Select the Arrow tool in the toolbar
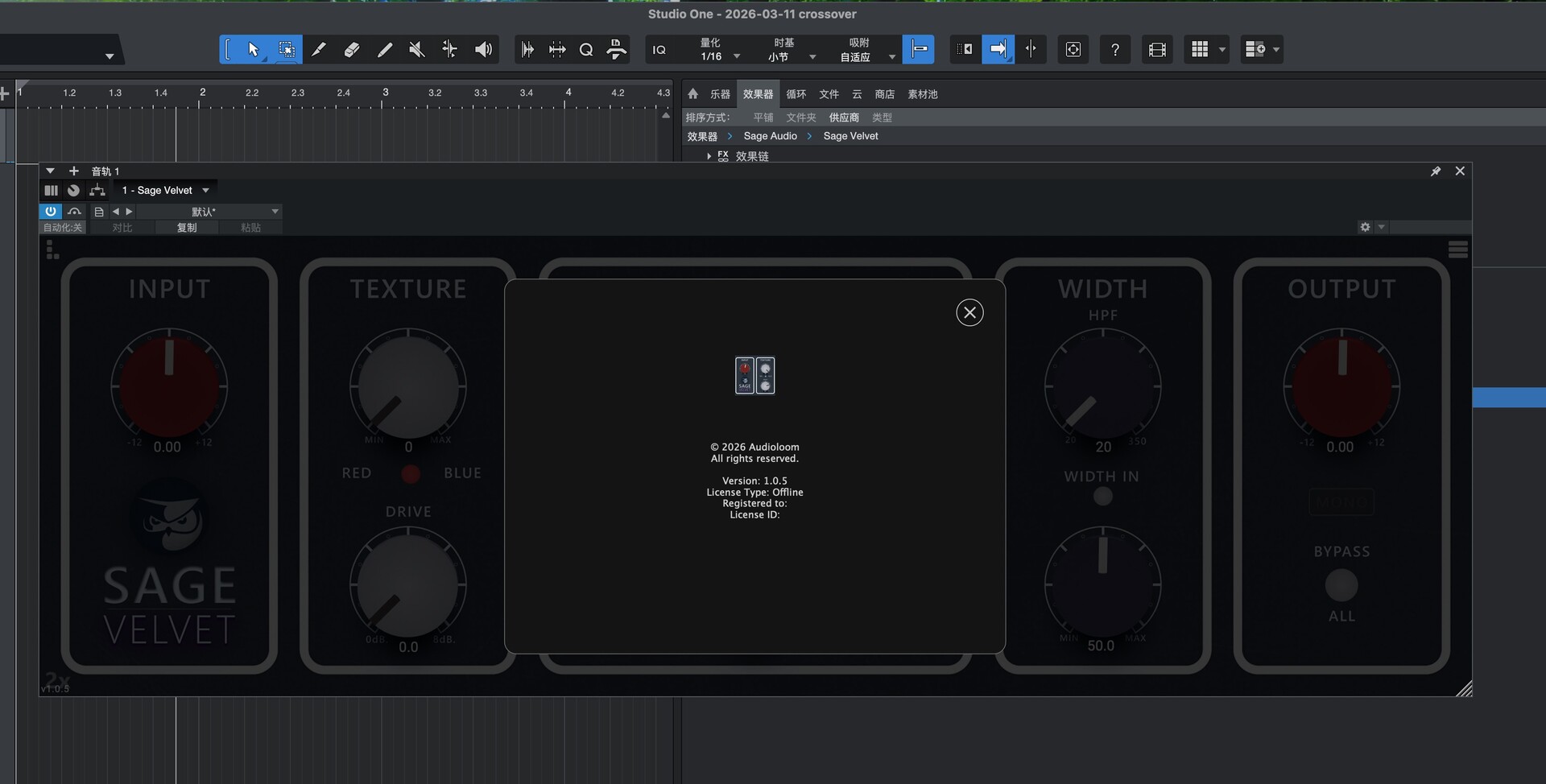The width and height of the screenshot is (1546, 784). pos(254,50)
